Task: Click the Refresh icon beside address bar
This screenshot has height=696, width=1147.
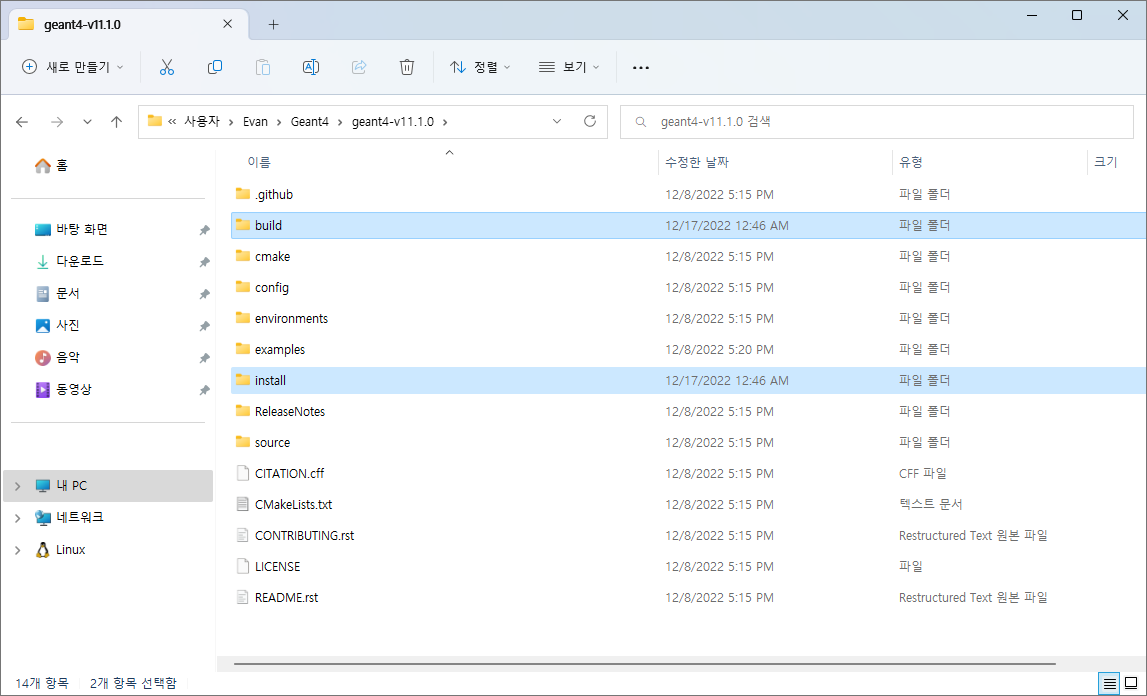Action: (x=590, y=121)
